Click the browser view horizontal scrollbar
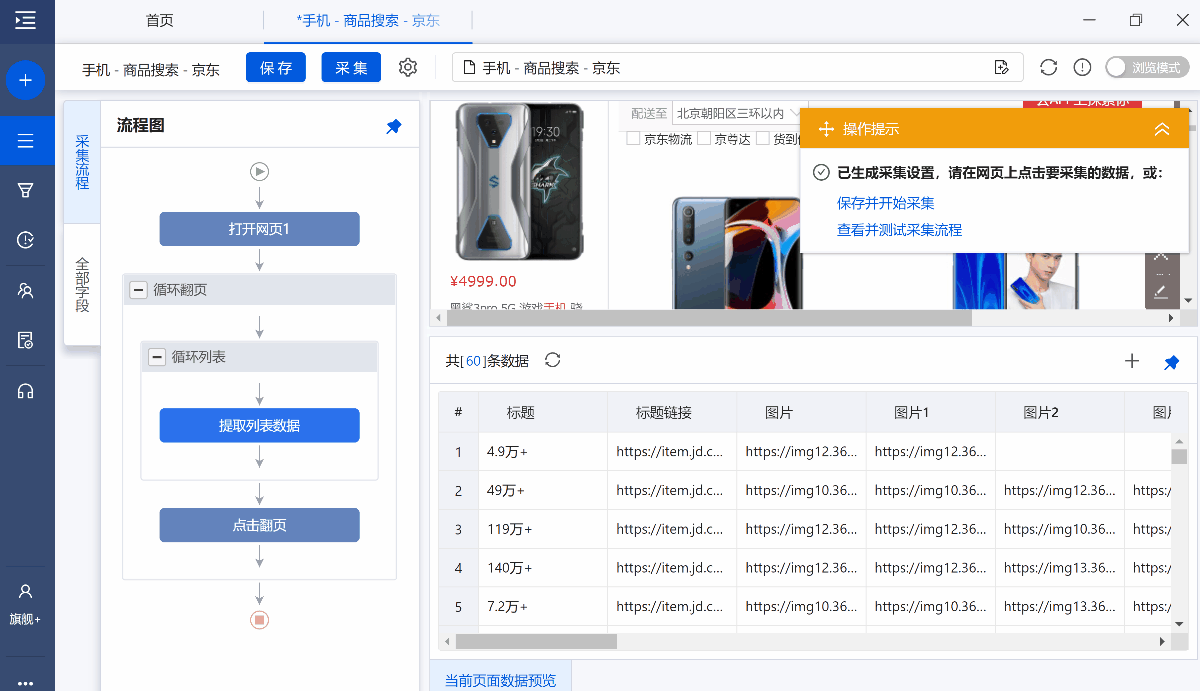1200x691 pixels. pyautogui.click(x=709, y=318)
